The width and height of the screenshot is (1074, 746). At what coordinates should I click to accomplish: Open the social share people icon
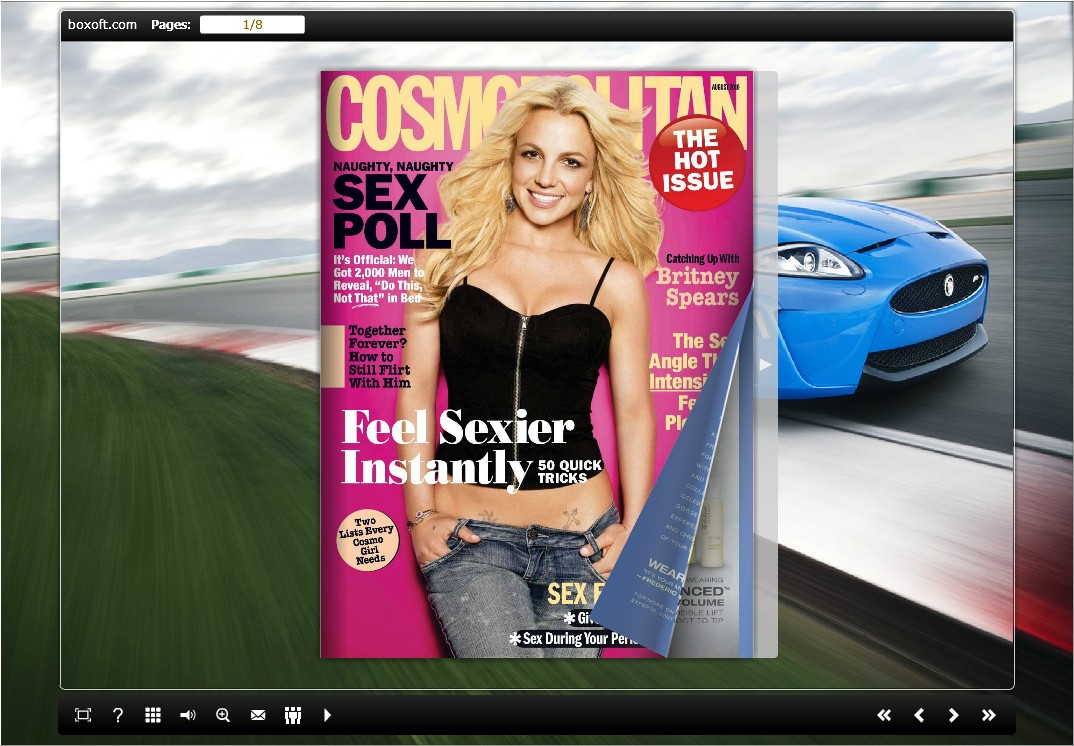point(293,715)
